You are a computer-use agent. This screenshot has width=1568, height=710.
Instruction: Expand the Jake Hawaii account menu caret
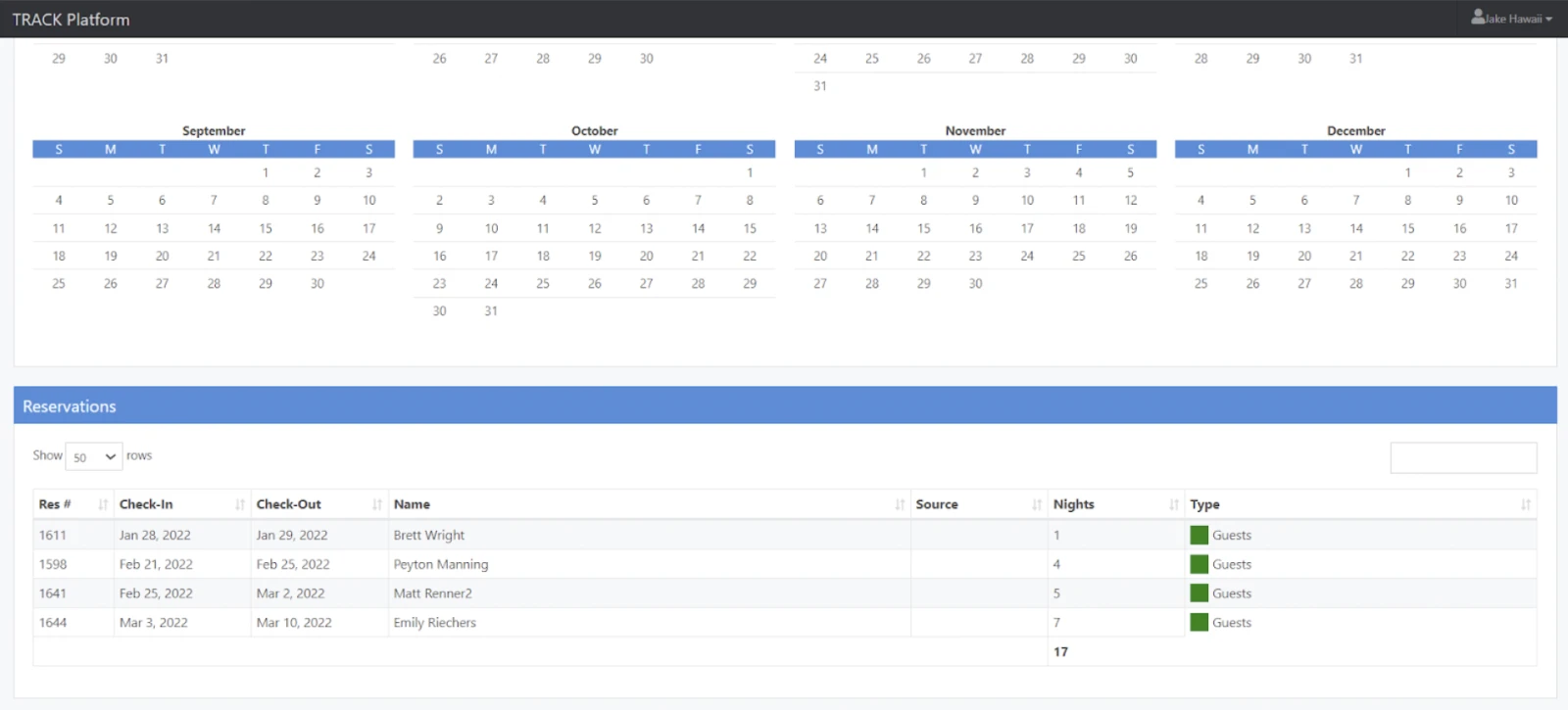coord(1549,20)
